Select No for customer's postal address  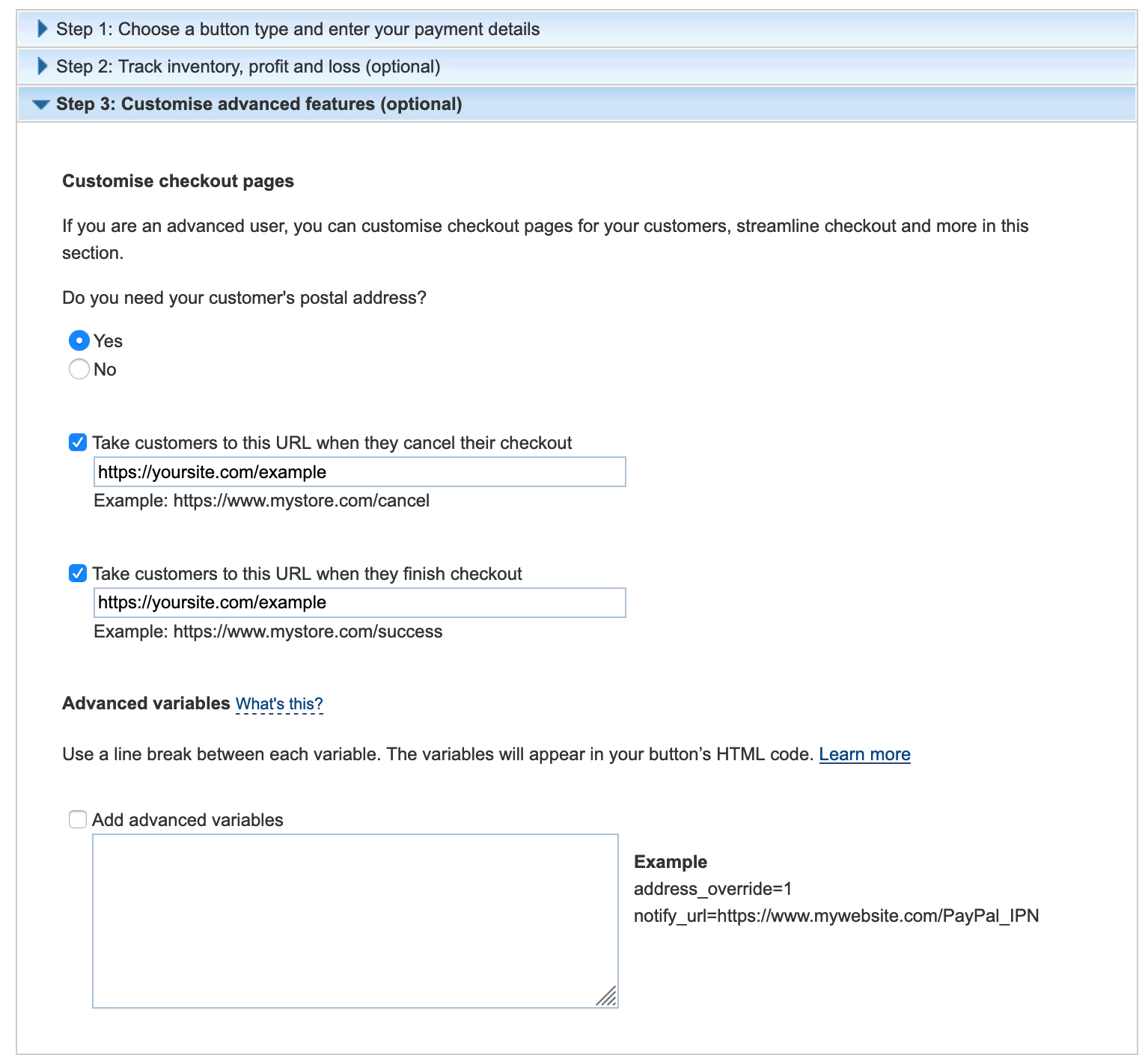79,368
